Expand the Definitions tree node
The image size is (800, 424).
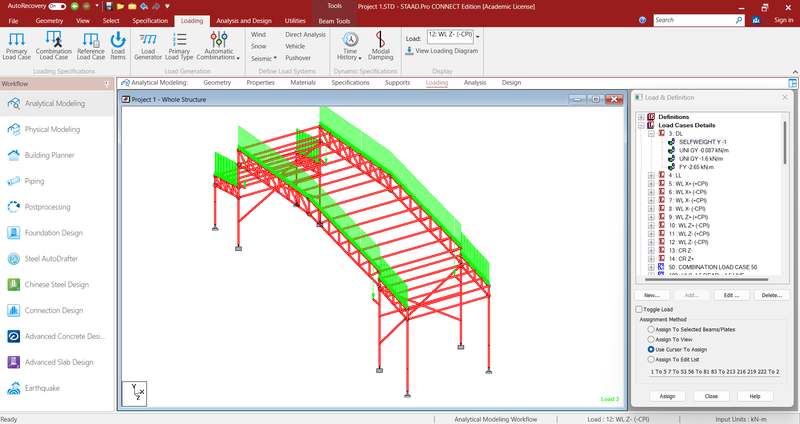tap(641, 117)
